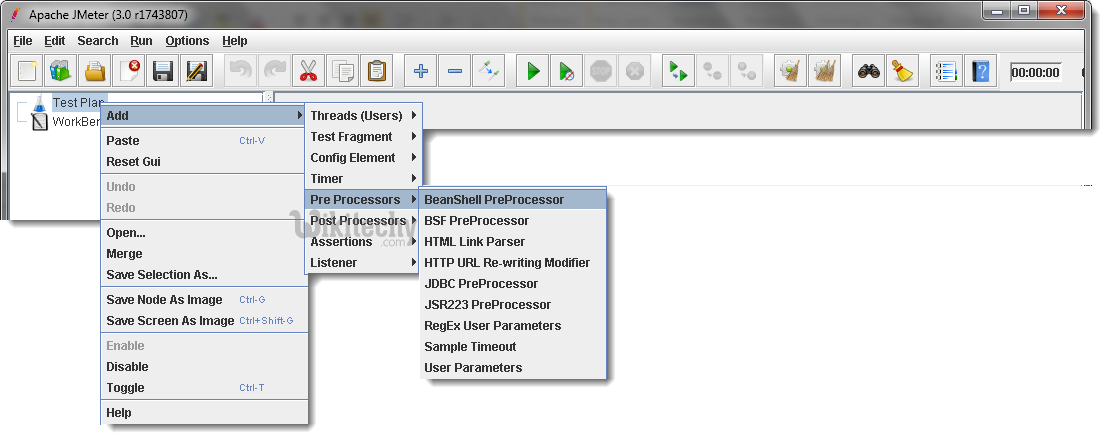
Task: Select BeanShell PreProcessor from submenu
Action: [x=494, y=200]
